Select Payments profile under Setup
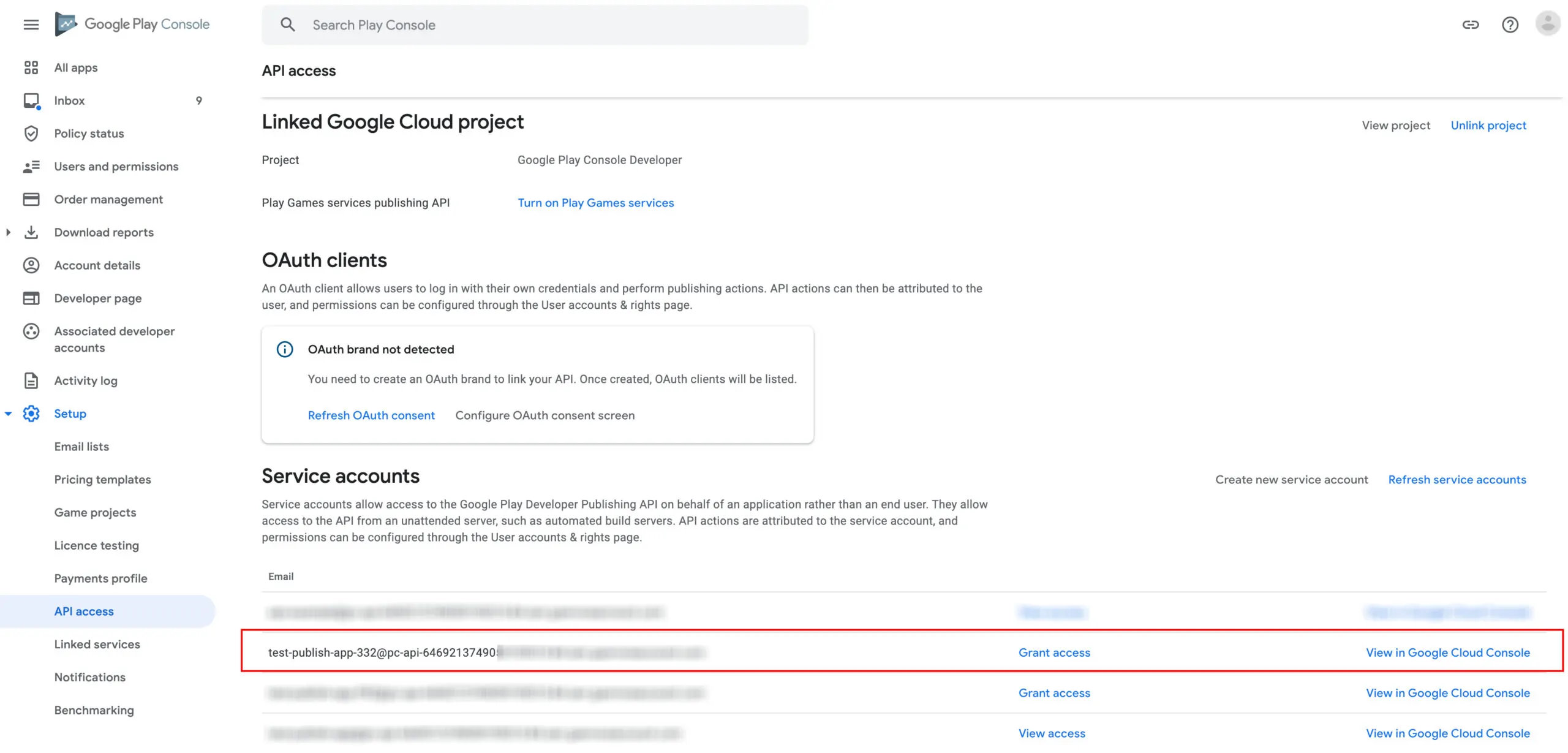Screen dimensions: 1568x753 click(100, 578)
